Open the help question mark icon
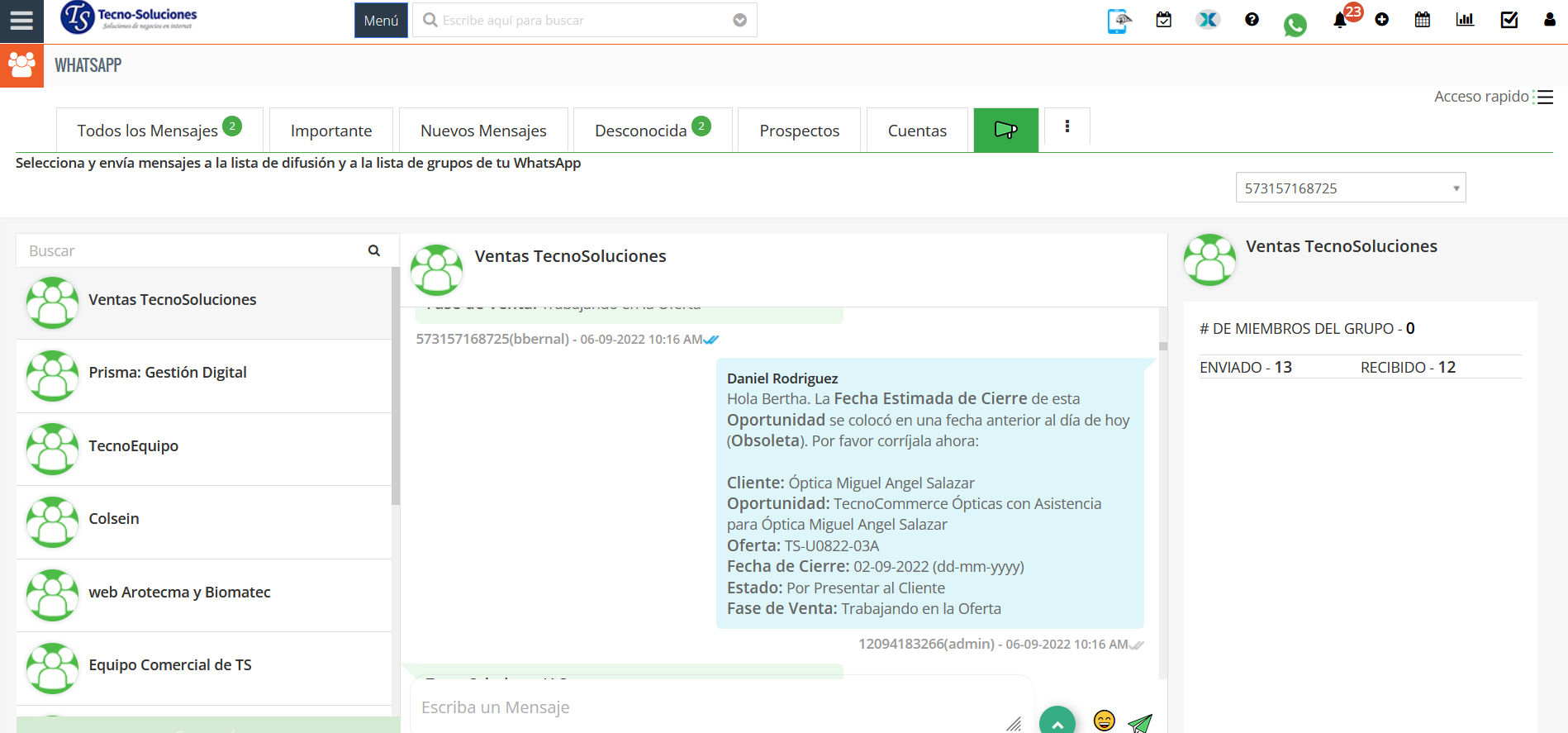Viewport: 1568px width, 733px height. [1252, 20]
